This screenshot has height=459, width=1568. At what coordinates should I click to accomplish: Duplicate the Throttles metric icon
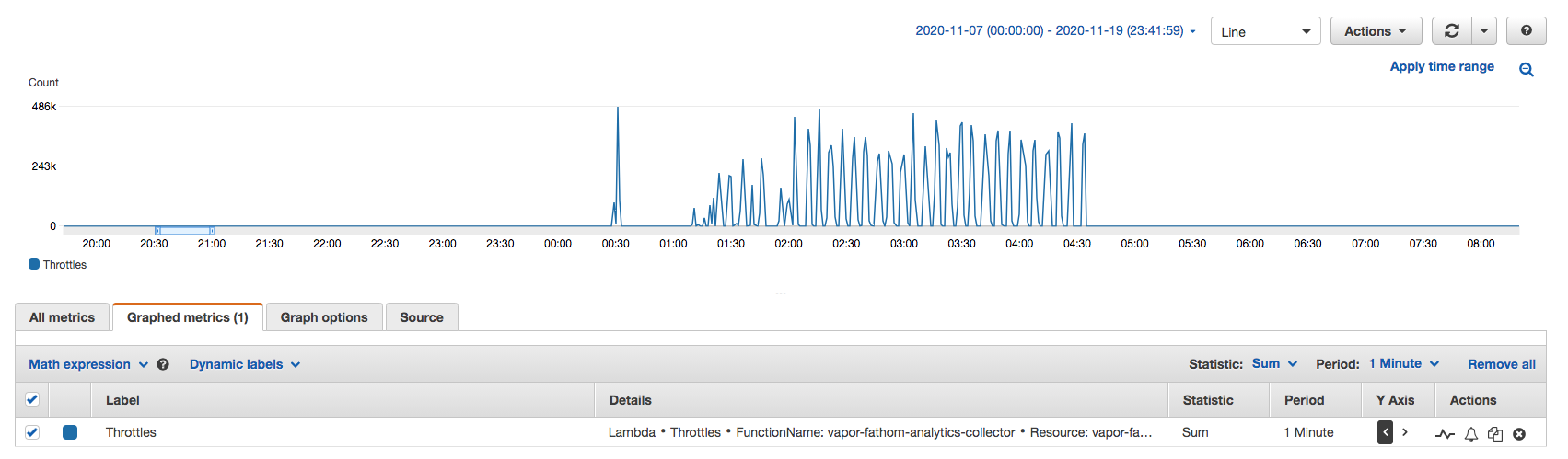click(1495, 433)
